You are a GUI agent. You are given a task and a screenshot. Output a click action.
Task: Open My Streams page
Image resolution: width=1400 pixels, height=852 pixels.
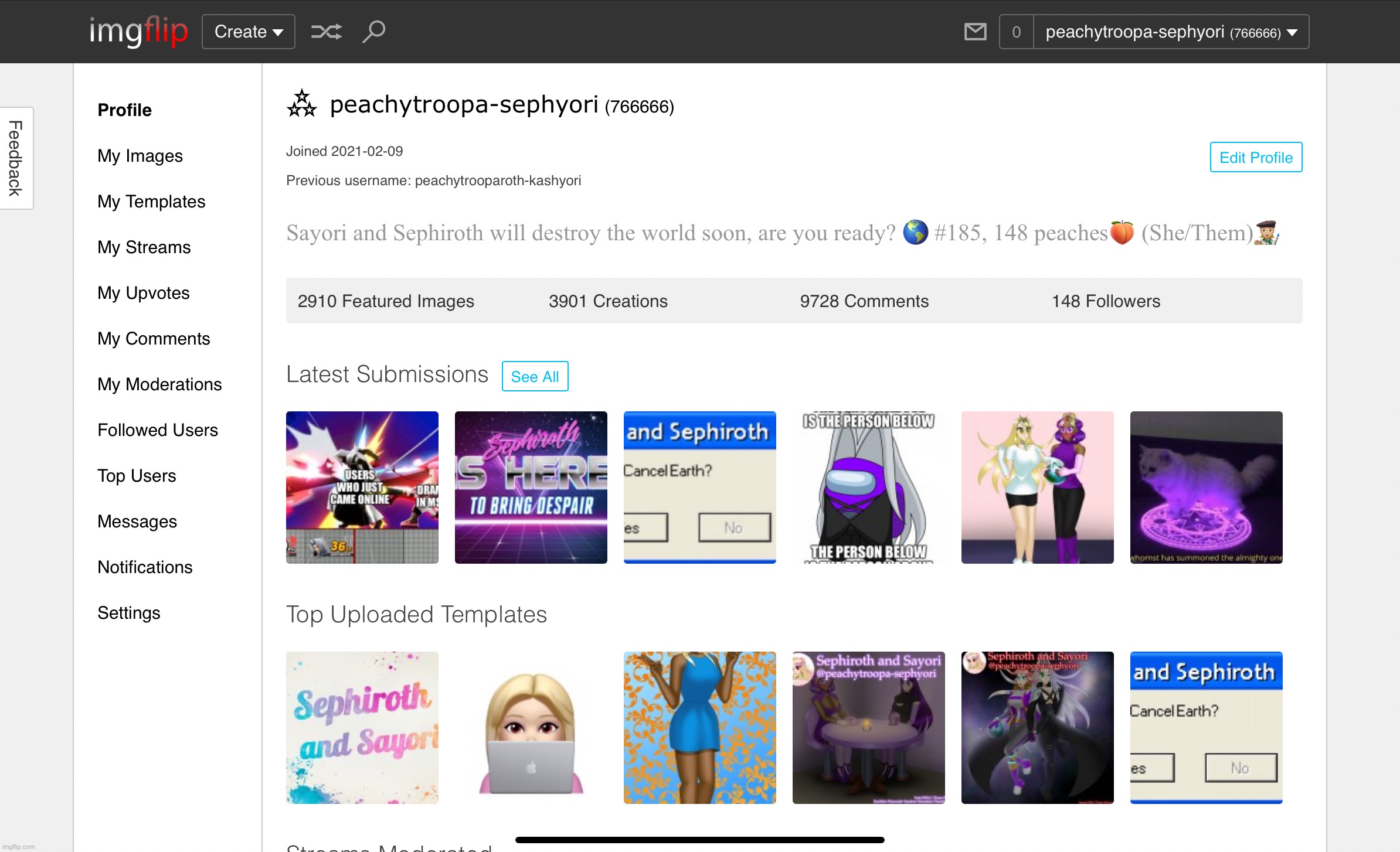pos(144,247)
